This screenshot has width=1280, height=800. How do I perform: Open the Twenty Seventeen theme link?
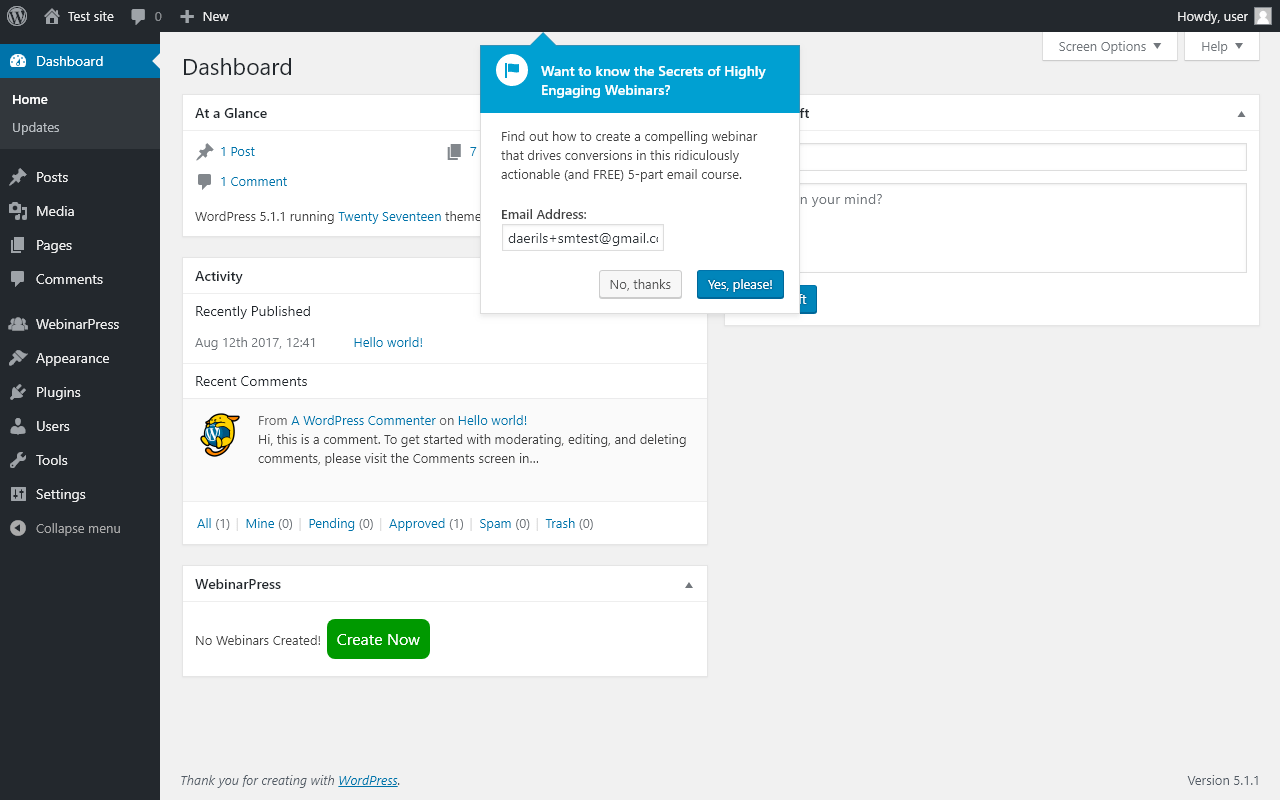click(390, 216)
